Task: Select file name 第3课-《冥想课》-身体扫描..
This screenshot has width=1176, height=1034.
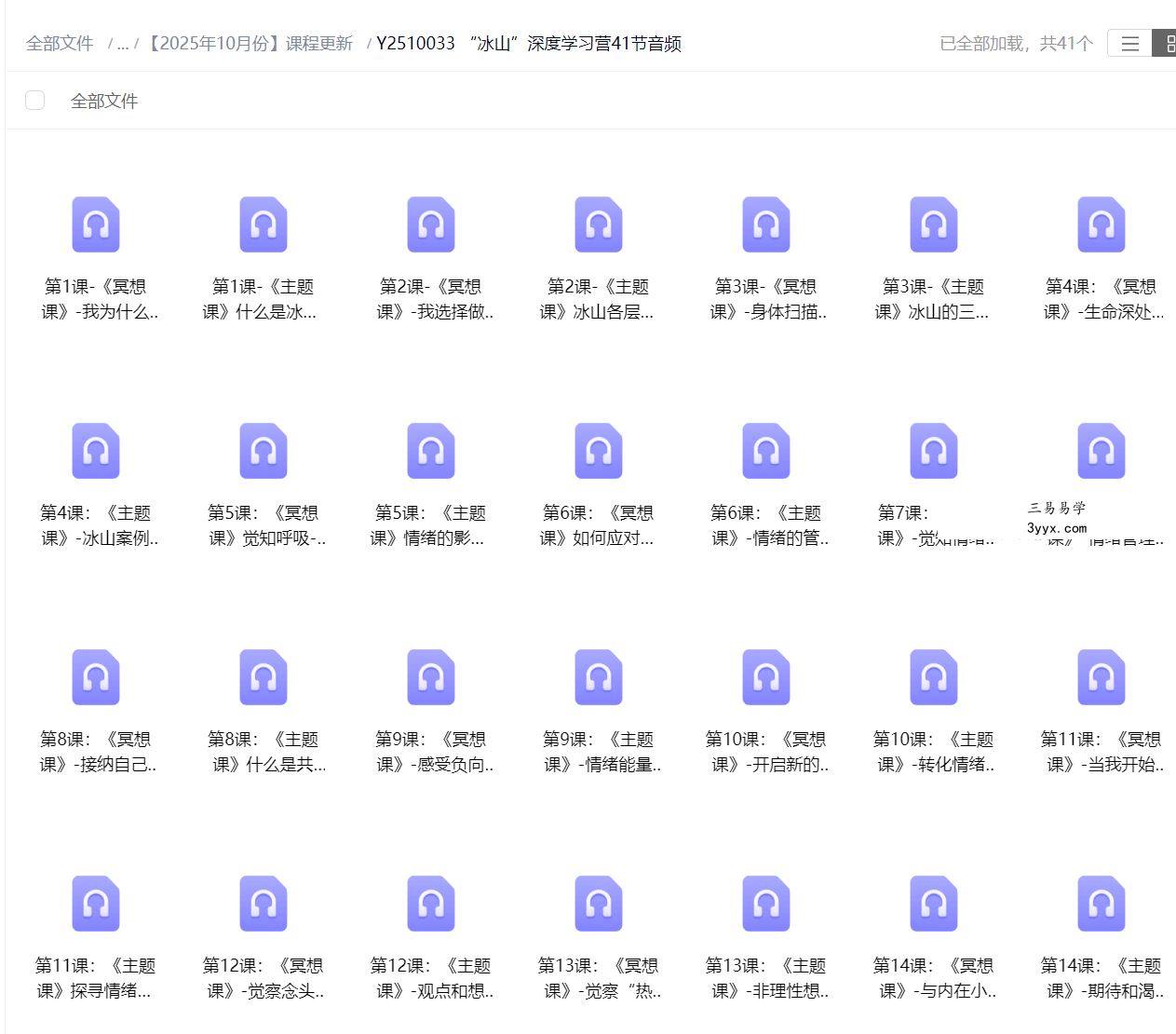Action: (767, 299)
